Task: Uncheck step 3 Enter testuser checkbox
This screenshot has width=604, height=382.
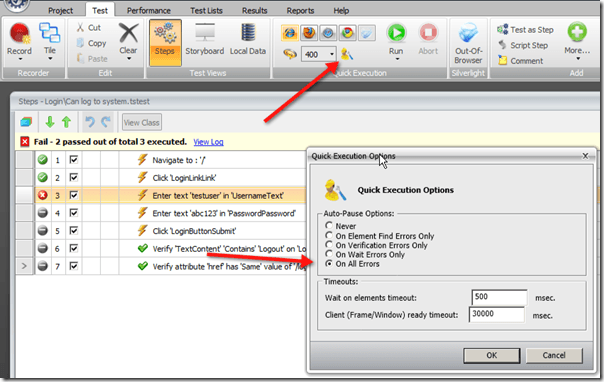Action: (x=74, y=195)
